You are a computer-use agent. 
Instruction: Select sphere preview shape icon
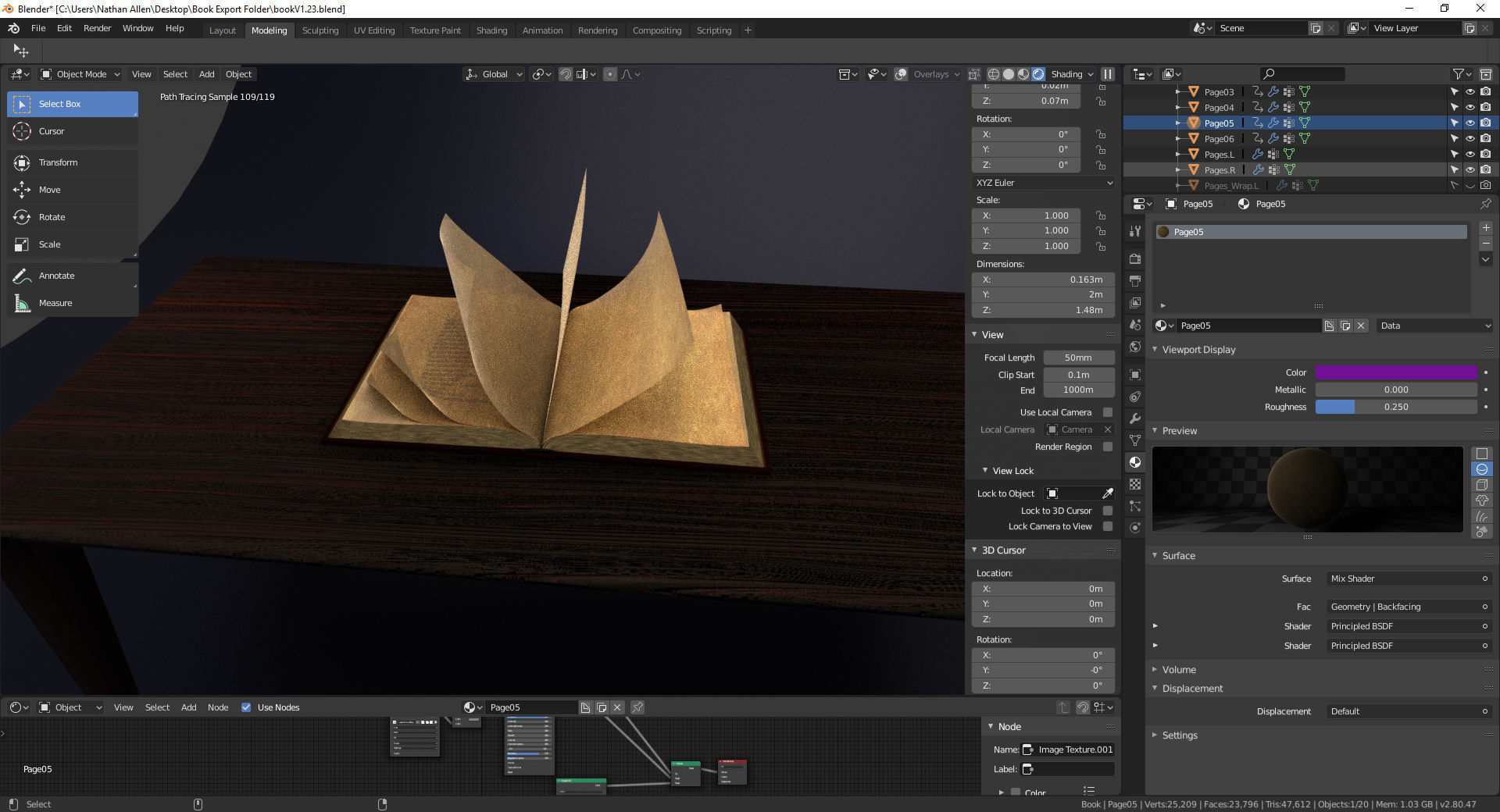point(1481,469)
